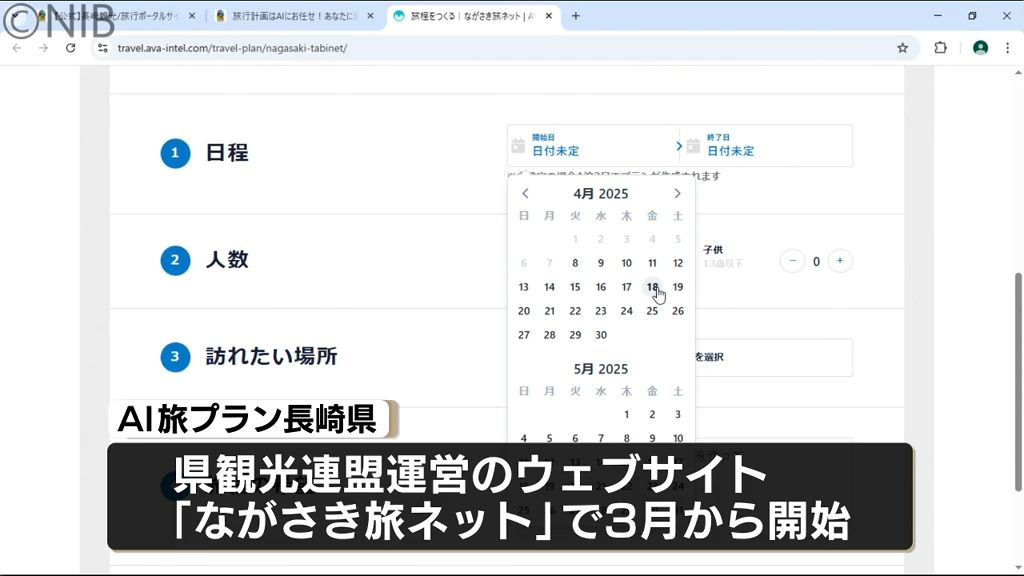Click the scrollbar down arrow
This screenshot has width=1024, height=576.
click(1017, 568)
